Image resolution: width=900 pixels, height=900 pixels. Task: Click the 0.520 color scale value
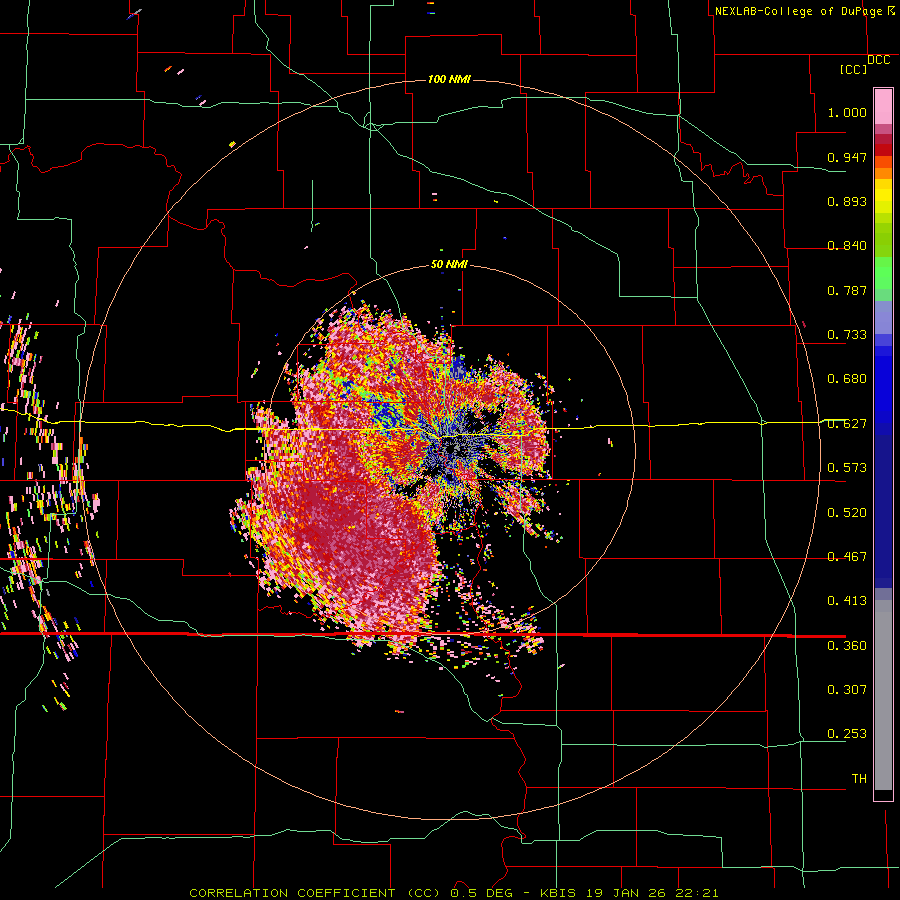tap(847, 513)
